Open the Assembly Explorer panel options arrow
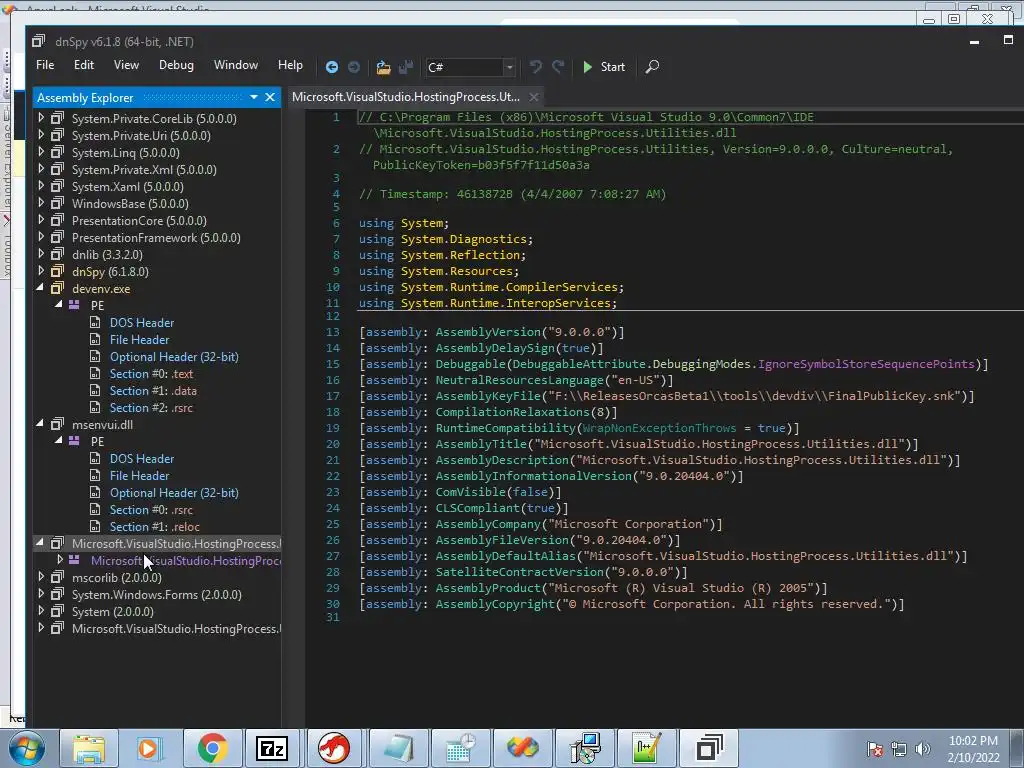The height and width of the screenshot is (768, 1024). 253,97
